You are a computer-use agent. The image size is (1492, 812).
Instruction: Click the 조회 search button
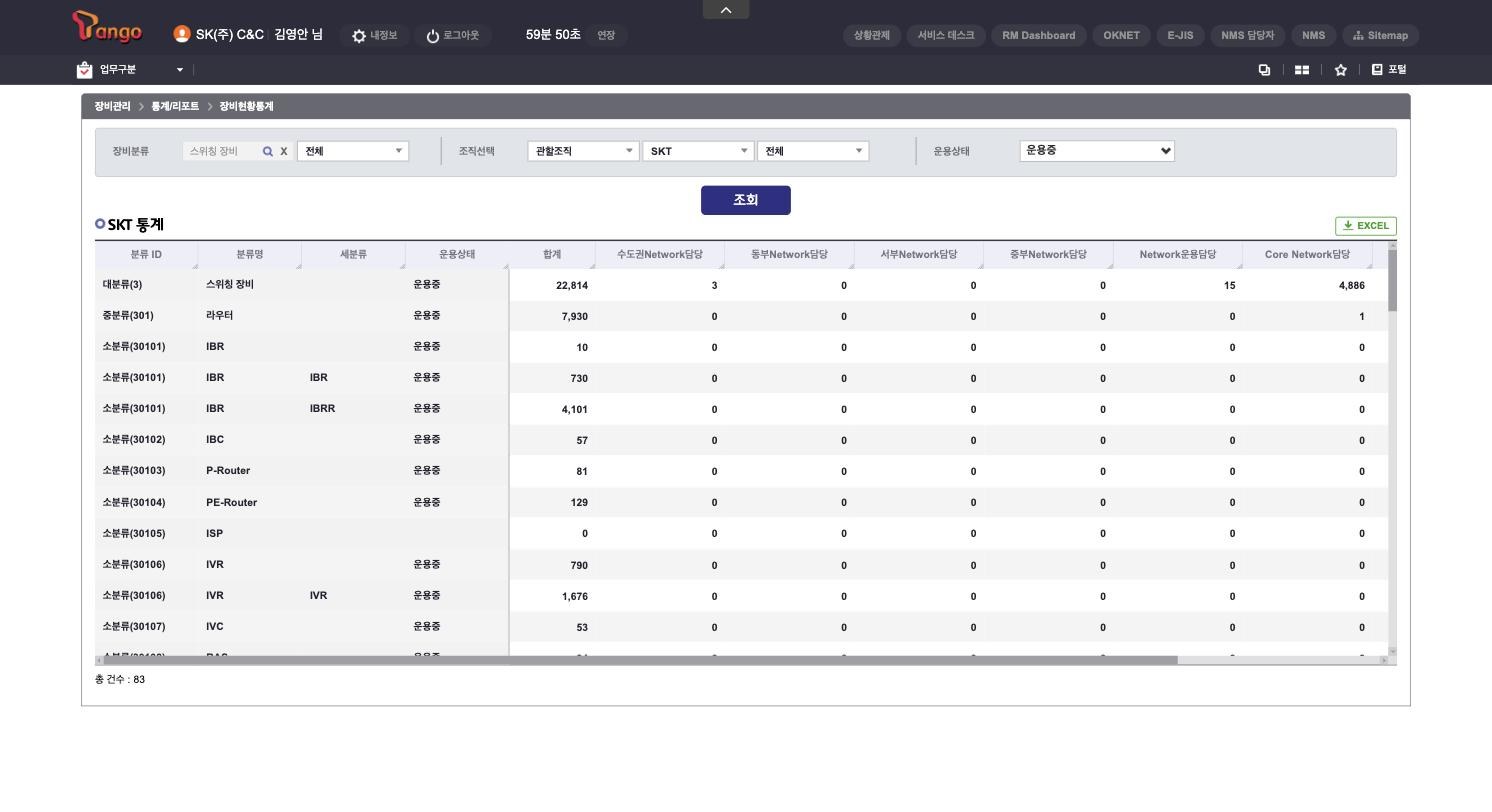pos(746,200)
